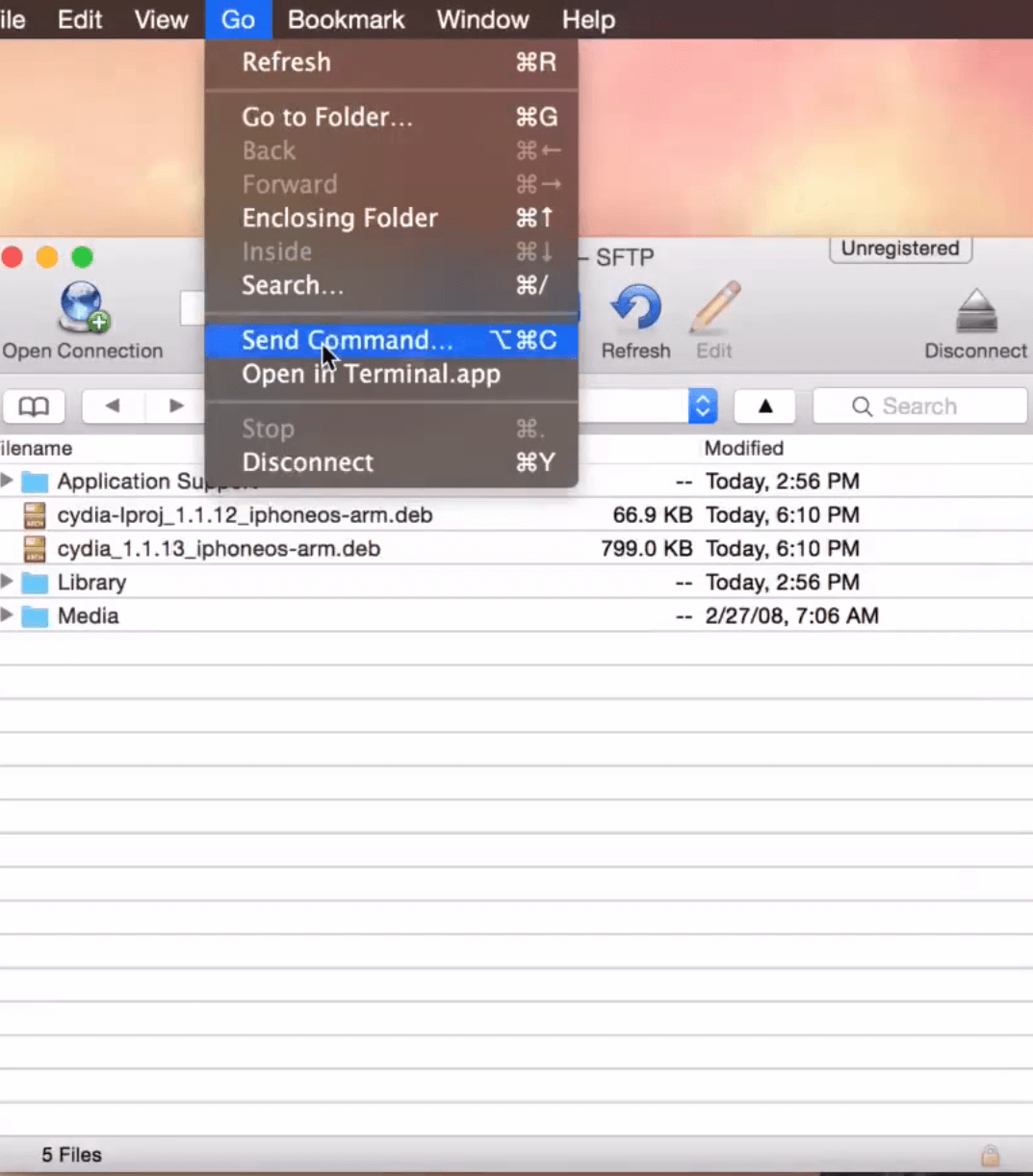
Task: Open the Bookmark menu
Action: (346, 19)
